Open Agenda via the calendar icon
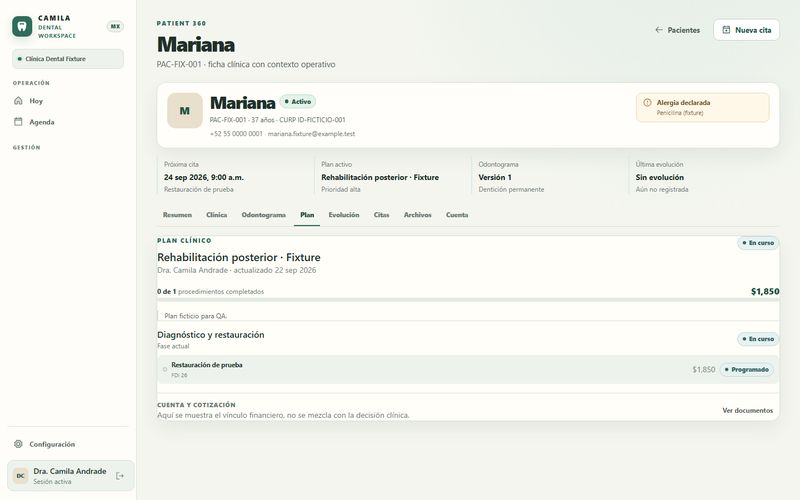 pyautogui.click(x=18, y=121)
